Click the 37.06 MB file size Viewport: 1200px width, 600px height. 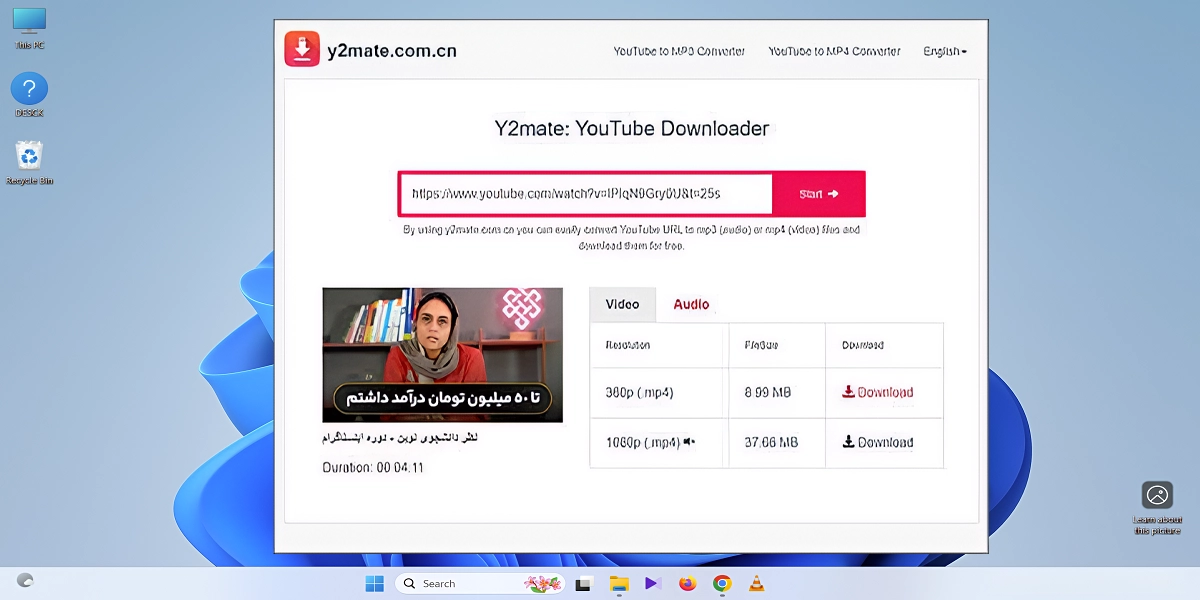click(771, 442)
